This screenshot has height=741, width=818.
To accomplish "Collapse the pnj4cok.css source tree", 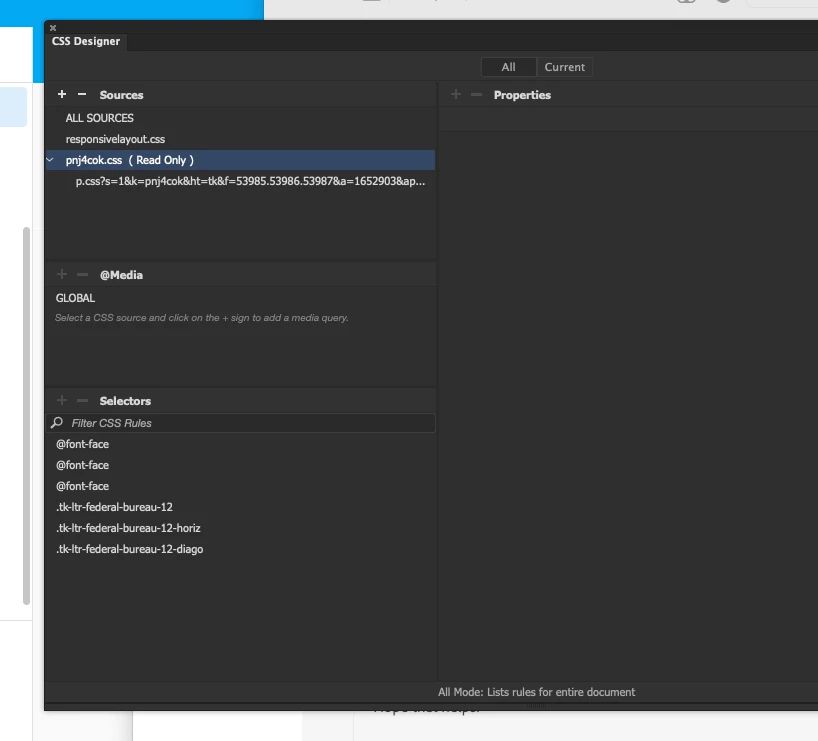I will (50, 160).
